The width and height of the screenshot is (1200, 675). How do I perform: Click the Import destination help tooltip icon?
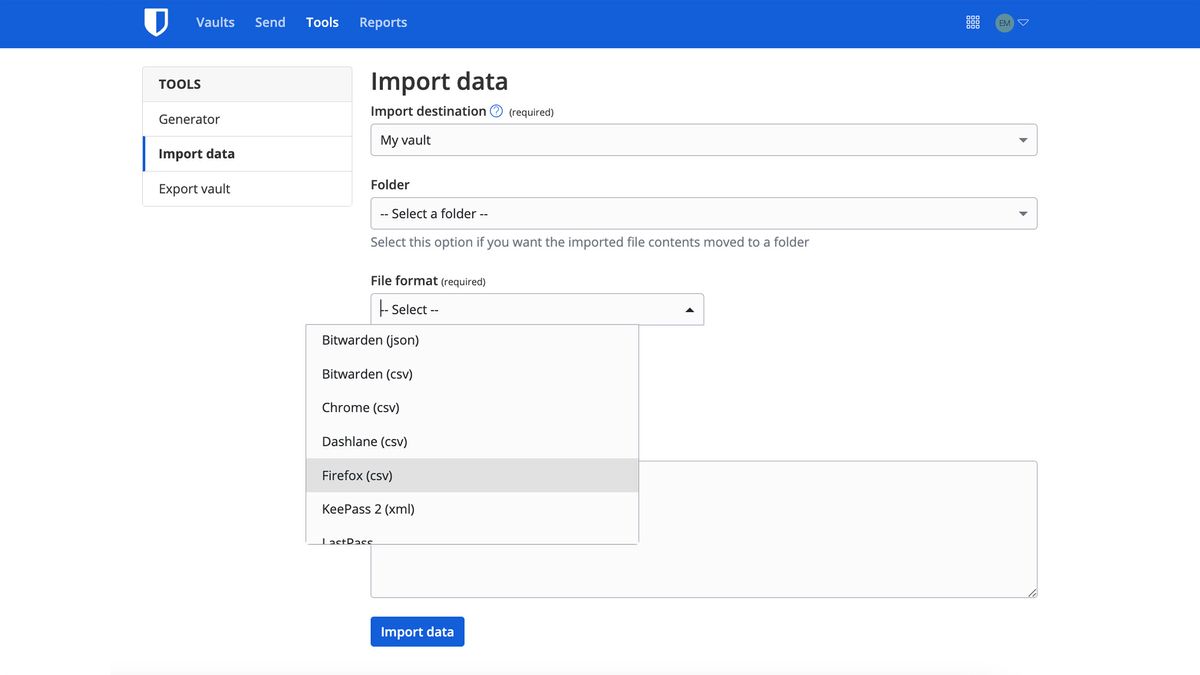point(496,110)
